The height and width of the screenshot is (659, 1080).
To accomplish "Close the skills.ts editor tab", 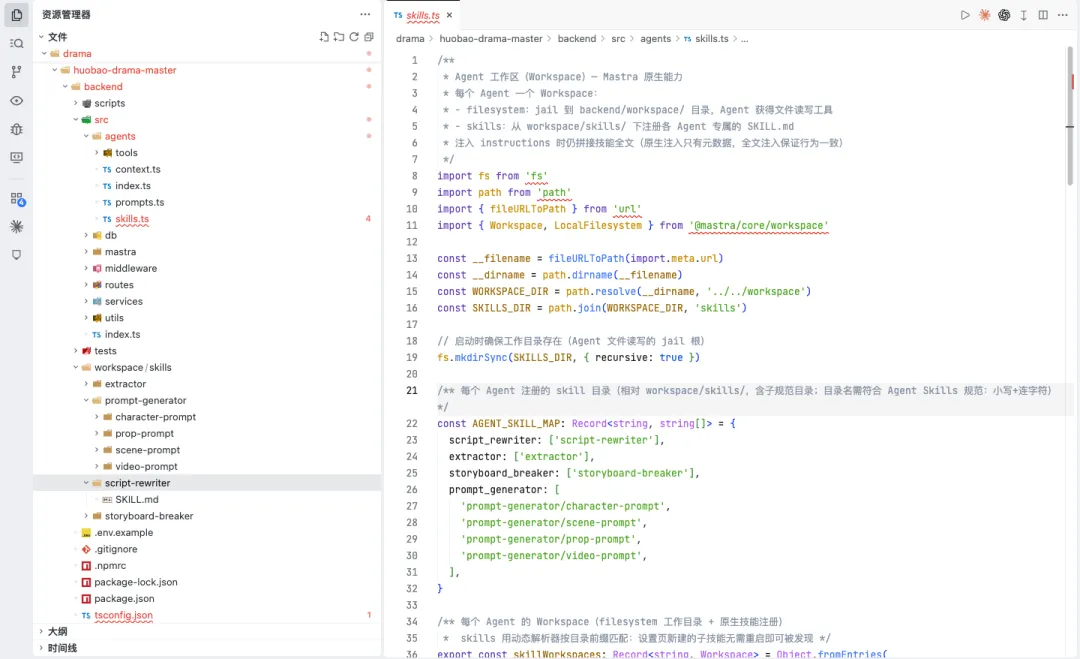I will 450,14.
